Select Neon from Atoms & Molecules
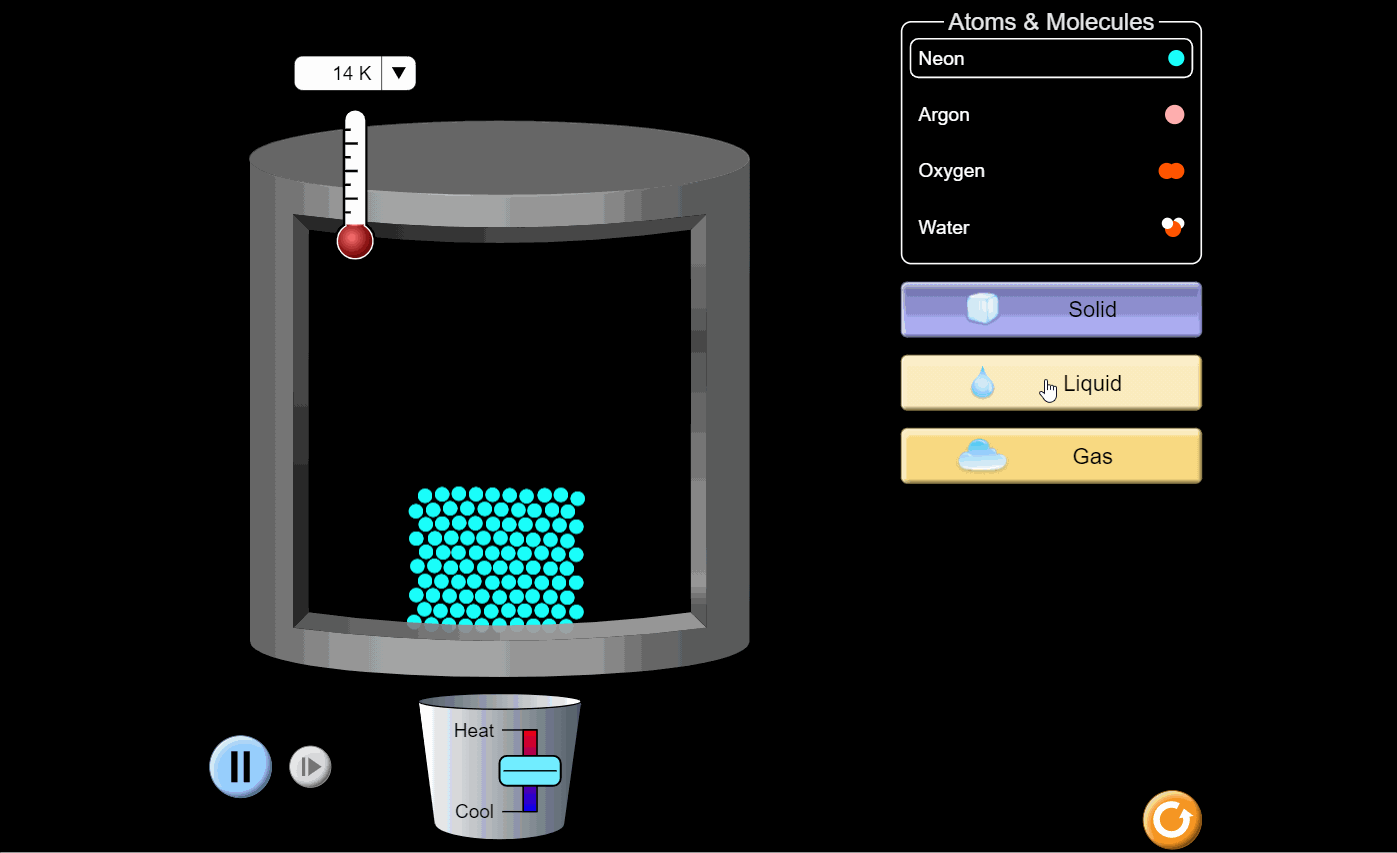This screenshot has width=1397, height=853. (1051, 58)
